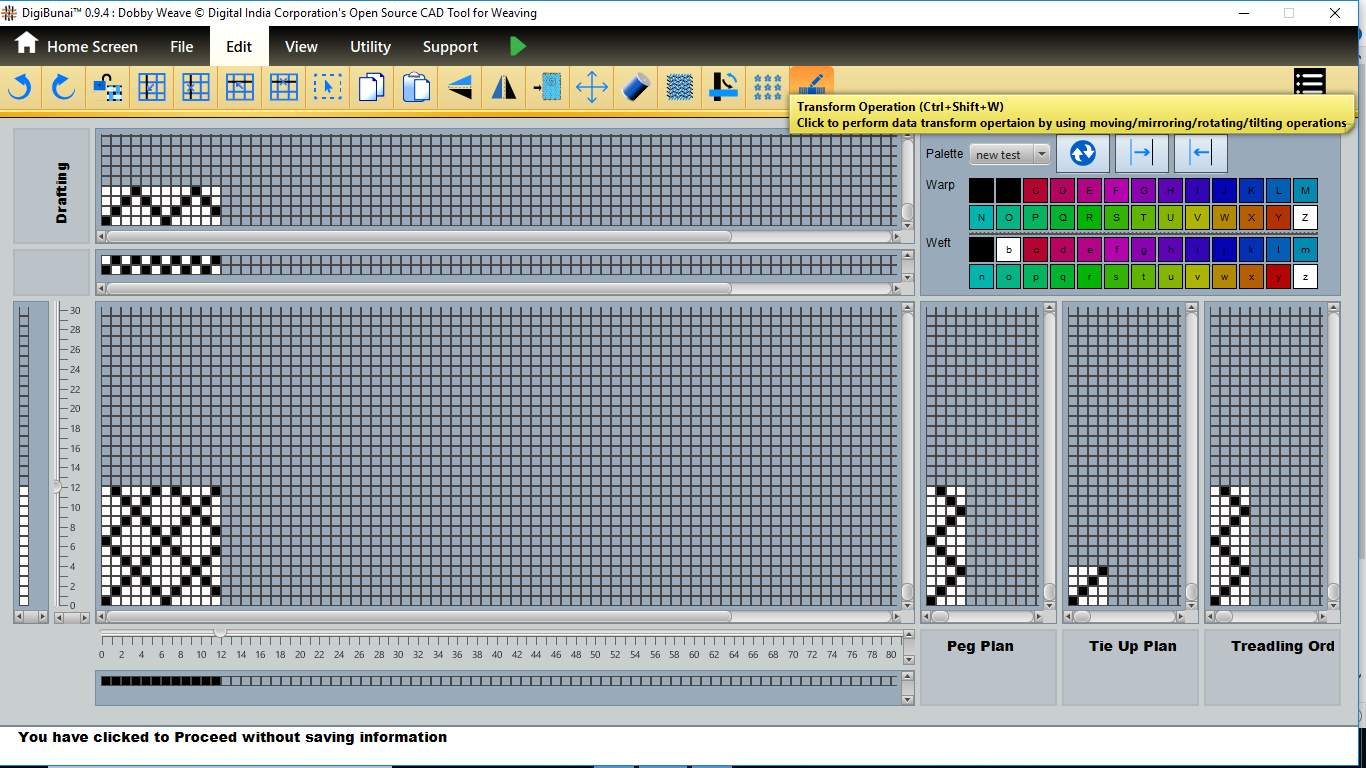Viewport: 1366px width, 768px height.
Task: Click the side-by-side triangles mirror icon
Action: tap(504, 88)
